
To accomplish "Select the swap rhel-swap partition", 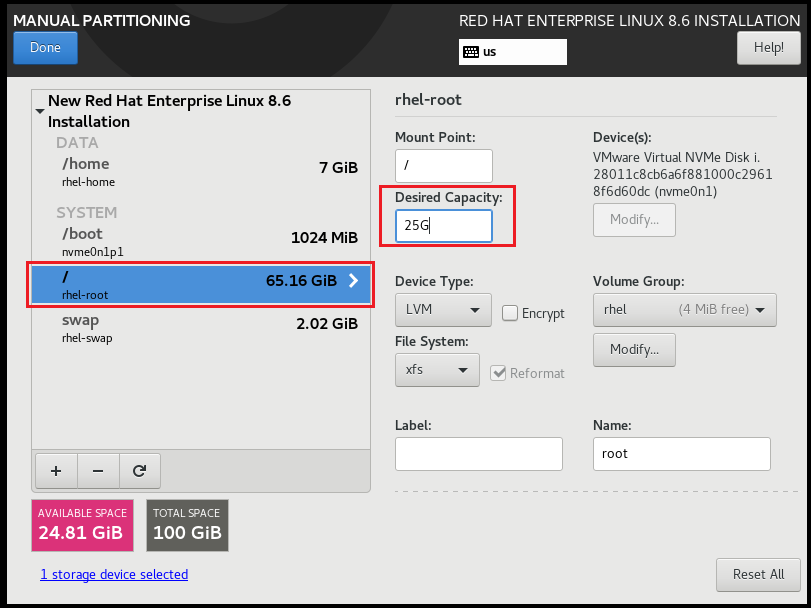I will click(201, 328).
